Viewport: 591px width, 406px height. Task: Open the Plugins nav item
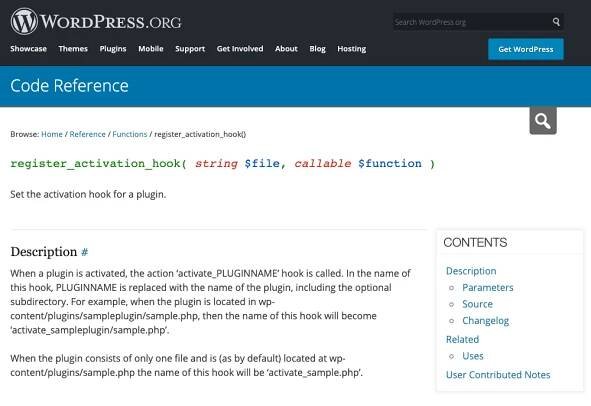(113, 49)
